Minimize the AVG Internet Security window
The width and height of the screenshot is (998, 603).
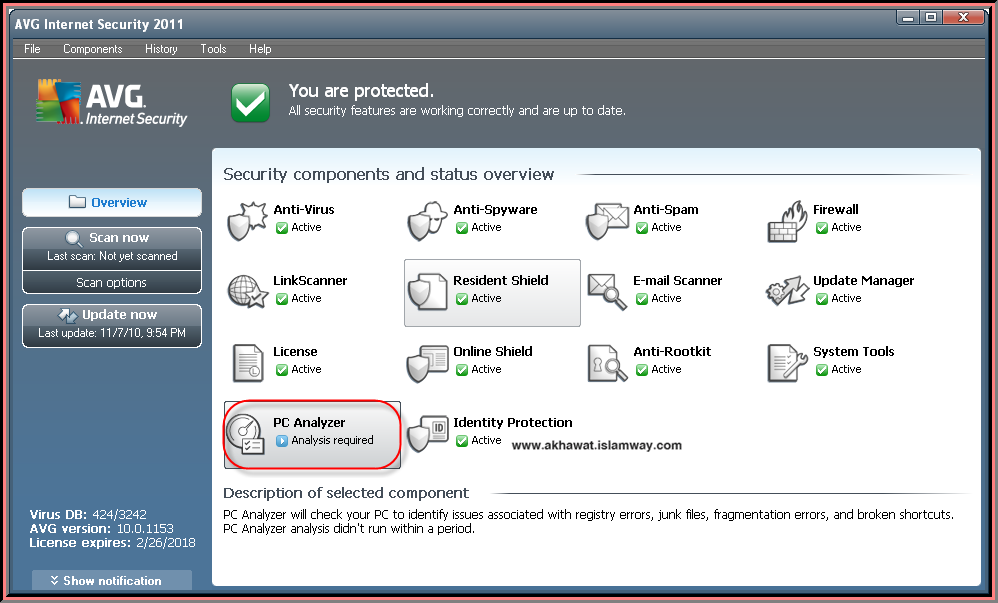coord(908,18)
